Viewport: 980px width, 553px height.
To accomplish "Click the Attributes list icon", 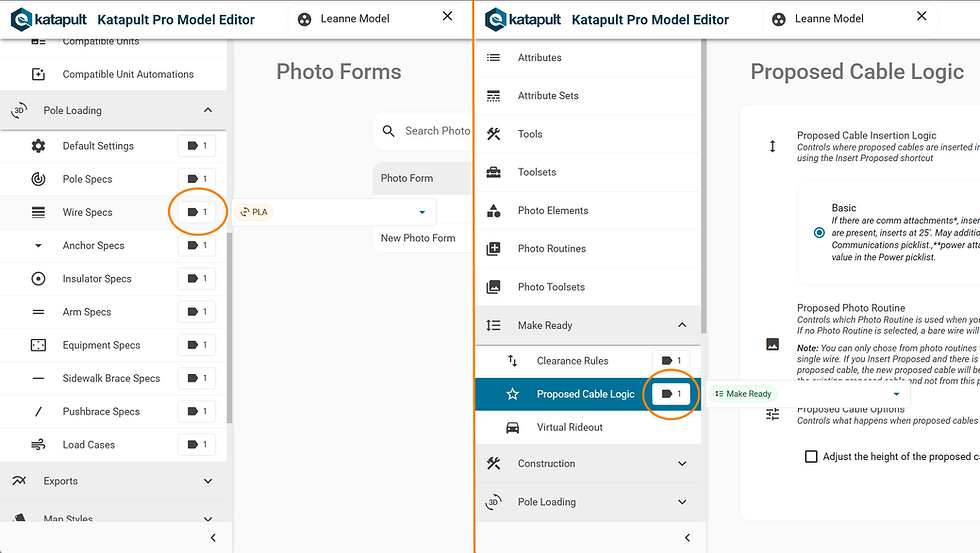I will point(493,57).
